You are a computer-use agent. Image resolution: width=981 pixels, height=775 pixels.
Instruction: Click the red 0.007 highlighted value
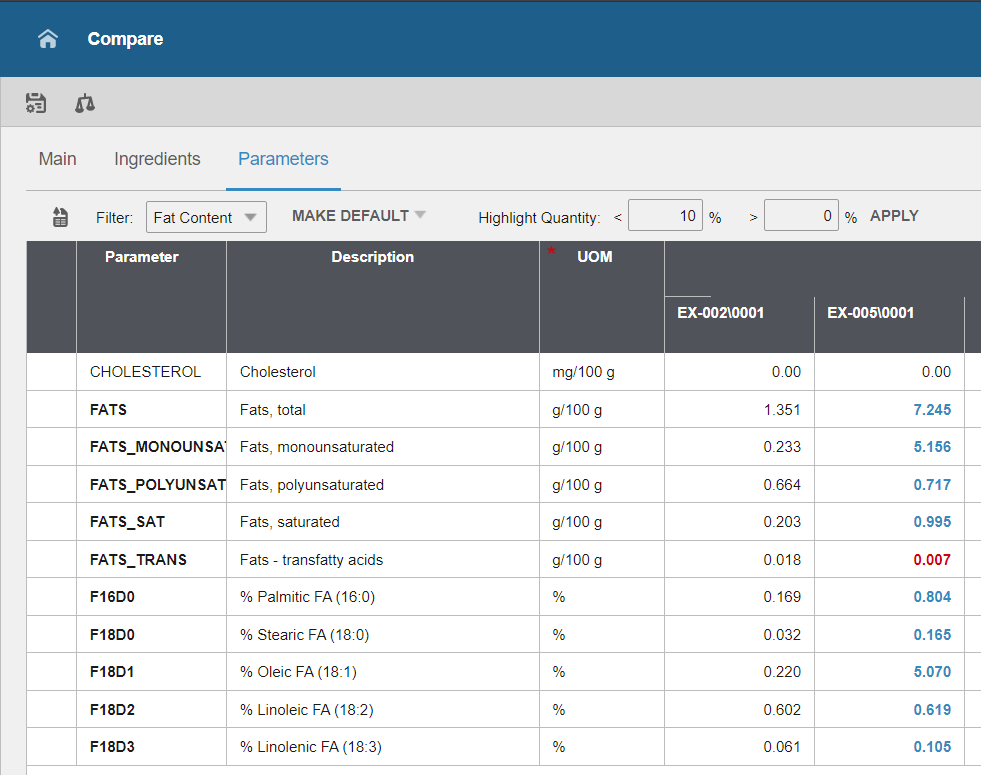(931, 560)
